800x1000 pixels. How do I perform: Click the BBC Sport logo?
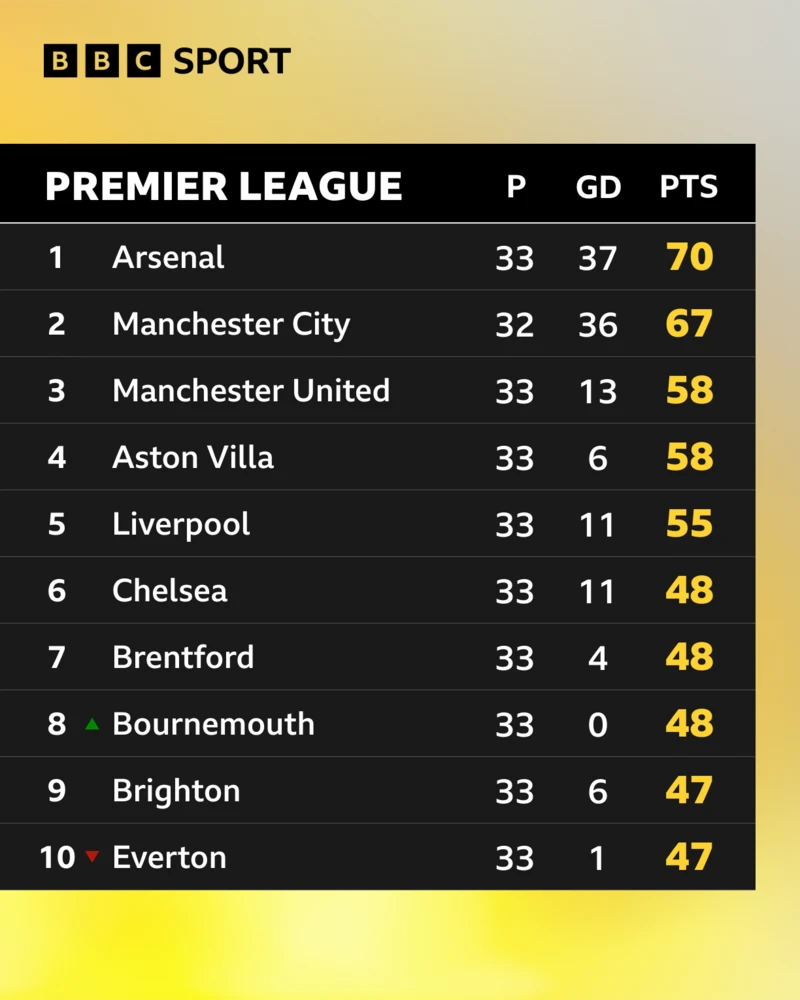point(167,61)
